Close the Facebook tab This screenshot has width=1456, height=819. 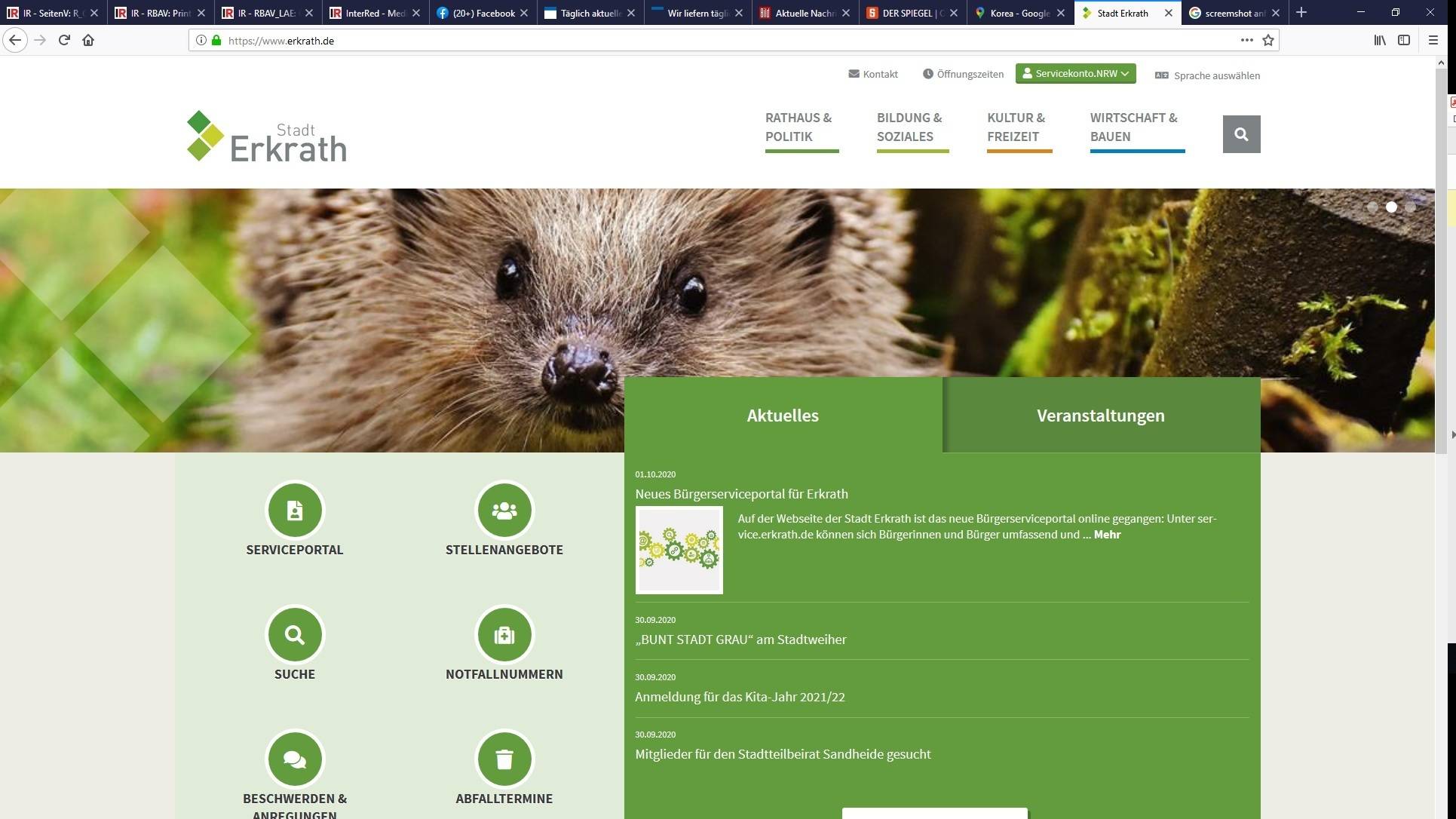524,13
